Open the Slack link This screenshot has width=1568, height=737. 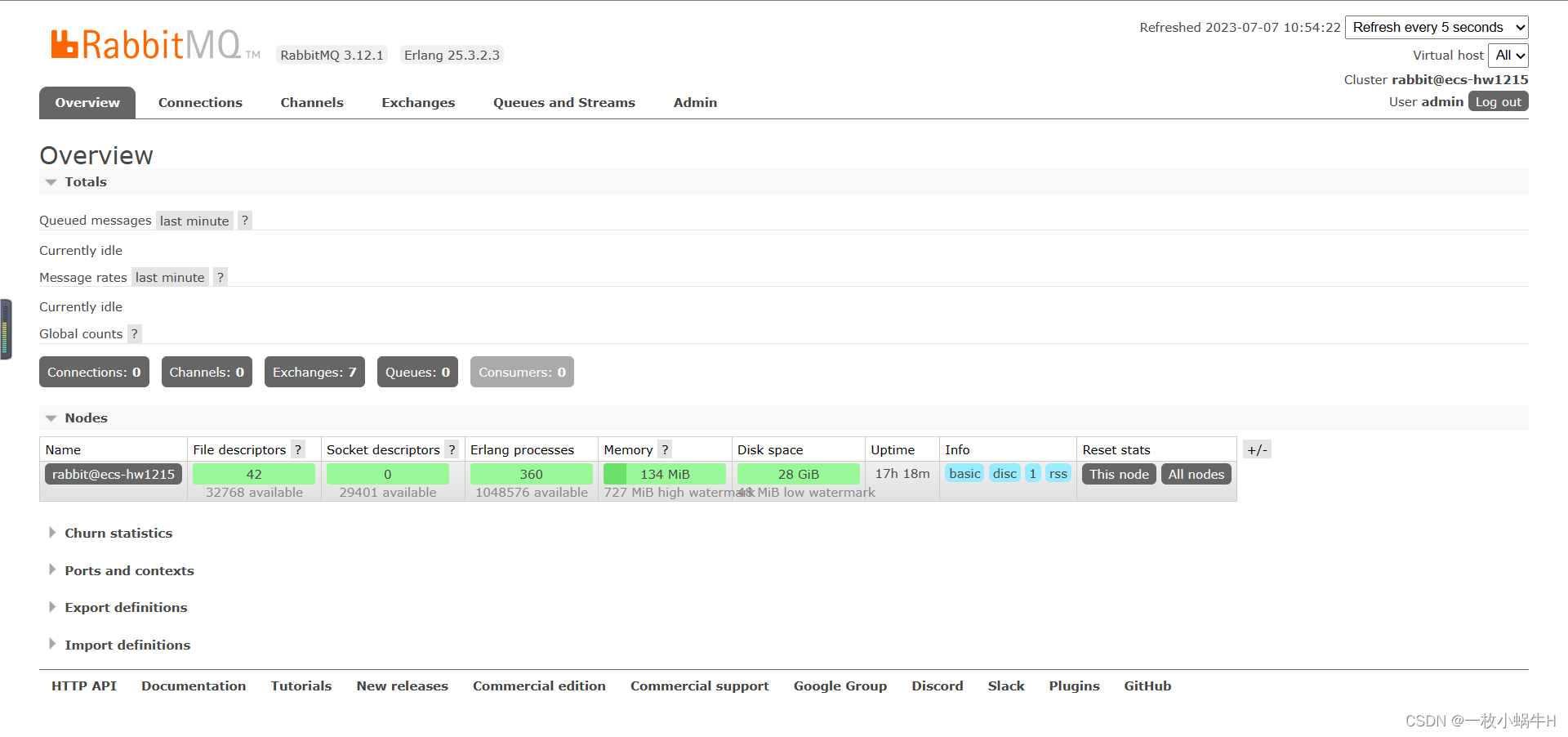click(x=1006, y=686)
